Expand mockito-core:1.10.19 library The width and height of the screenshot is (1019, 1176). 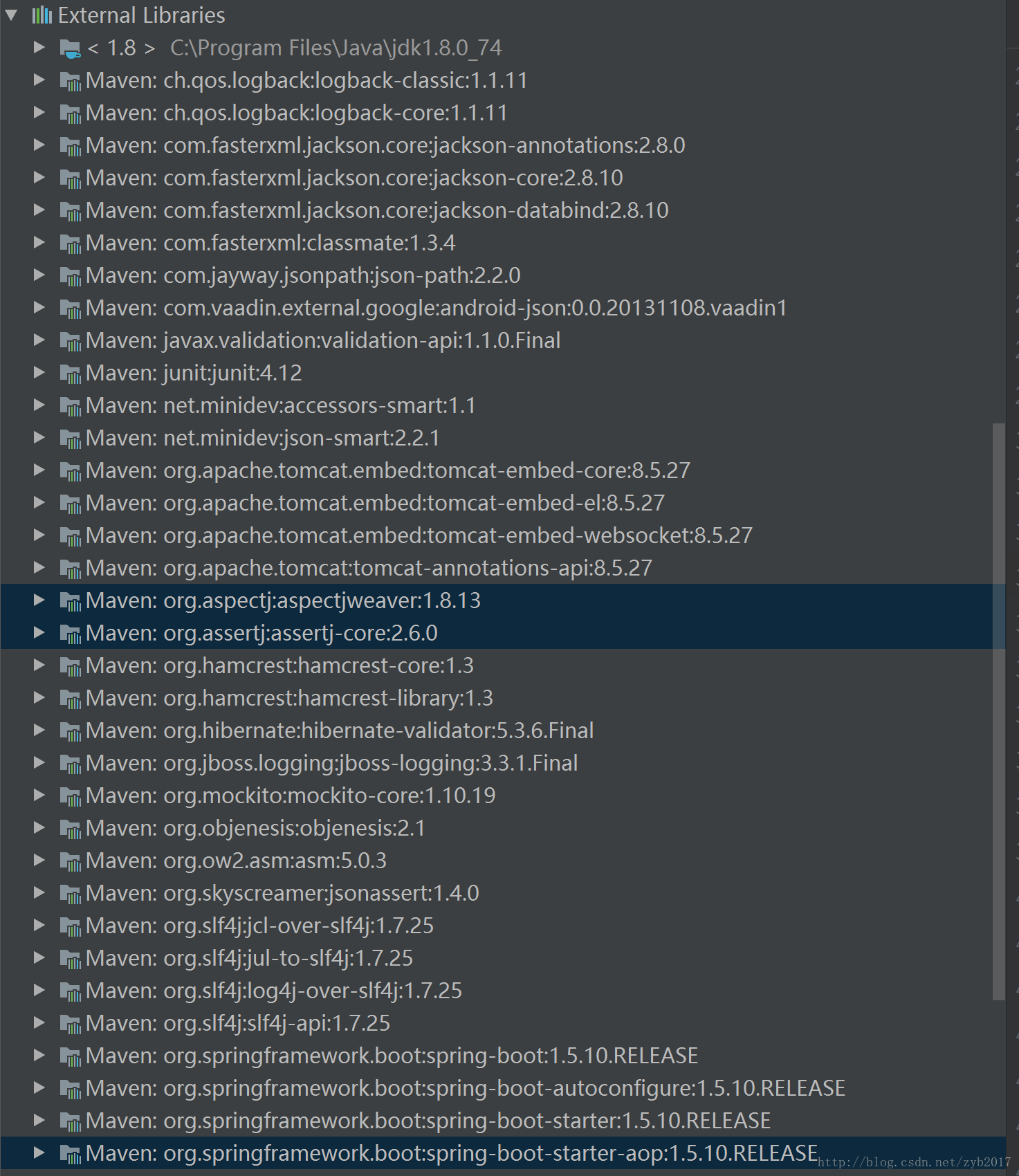39,795
